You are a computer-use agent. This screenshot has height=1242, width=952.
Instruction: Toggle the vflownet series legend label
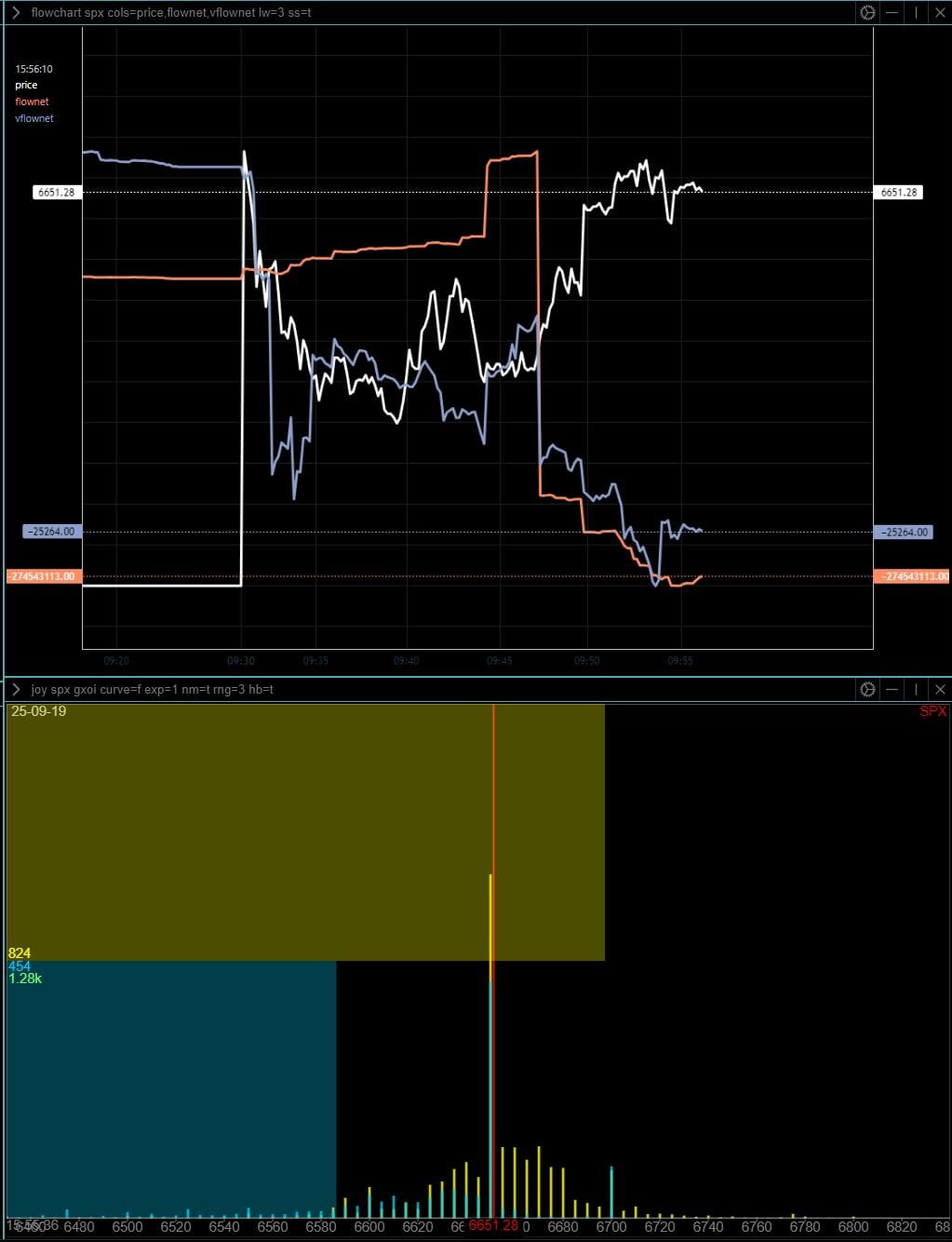(34, 118)
